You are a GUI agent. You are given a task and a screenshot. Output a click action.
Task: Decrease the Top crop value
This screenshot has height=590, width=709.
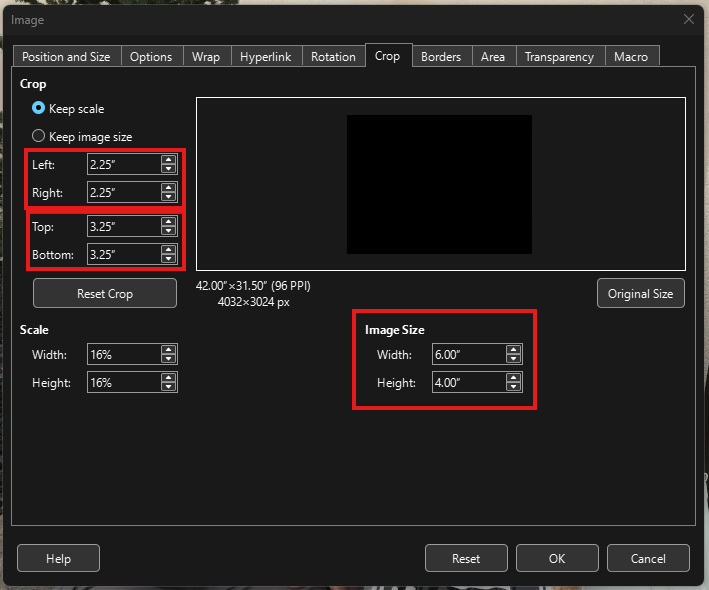coord(168,231)
